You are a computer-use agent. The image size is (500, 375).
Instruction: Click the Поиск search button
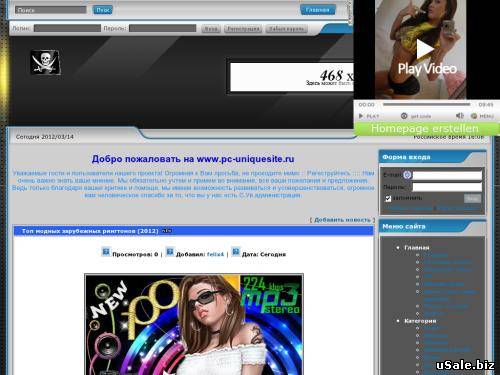click(102, 10)
